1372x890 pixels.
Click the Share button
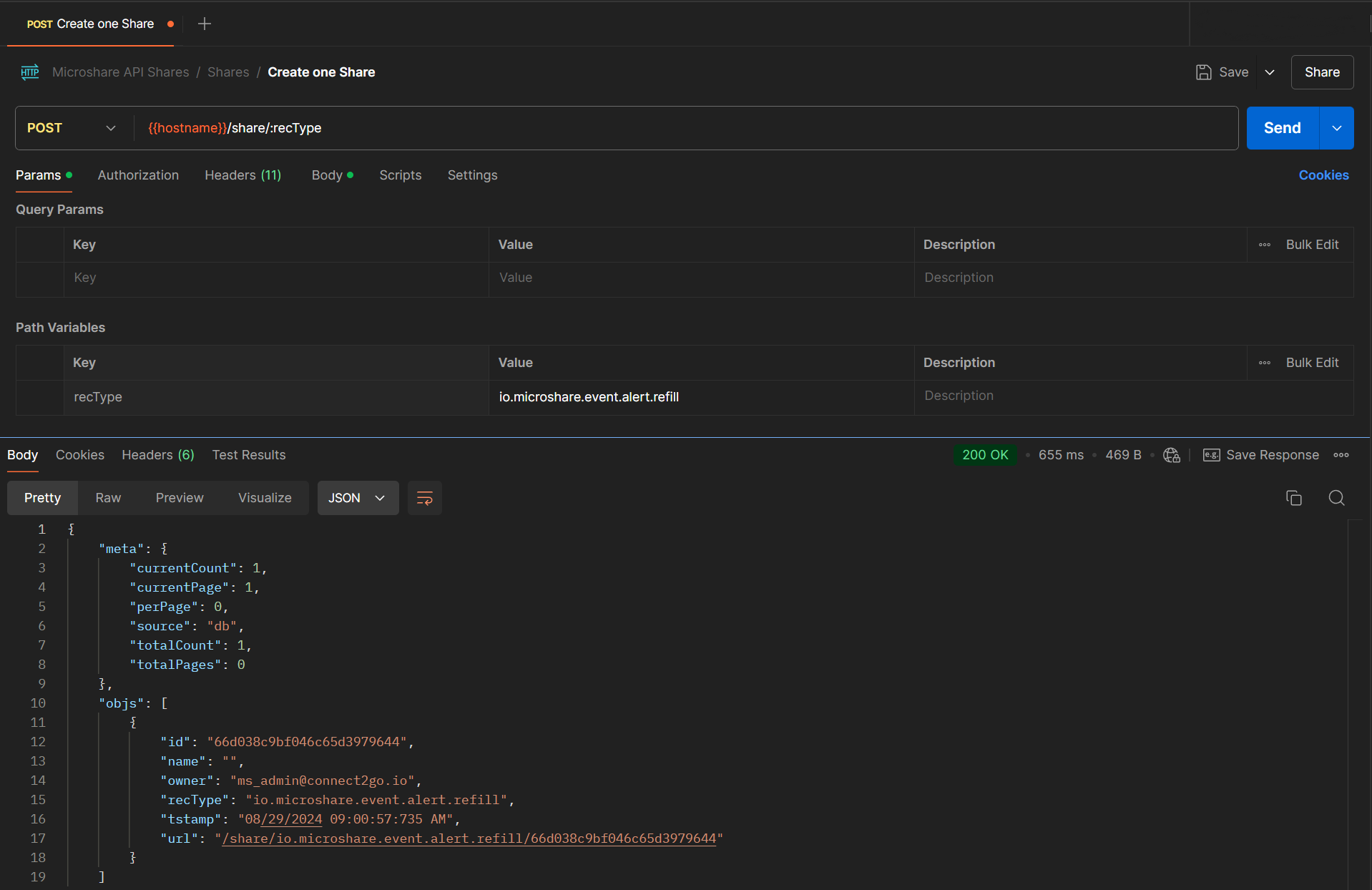[1322, 72]
